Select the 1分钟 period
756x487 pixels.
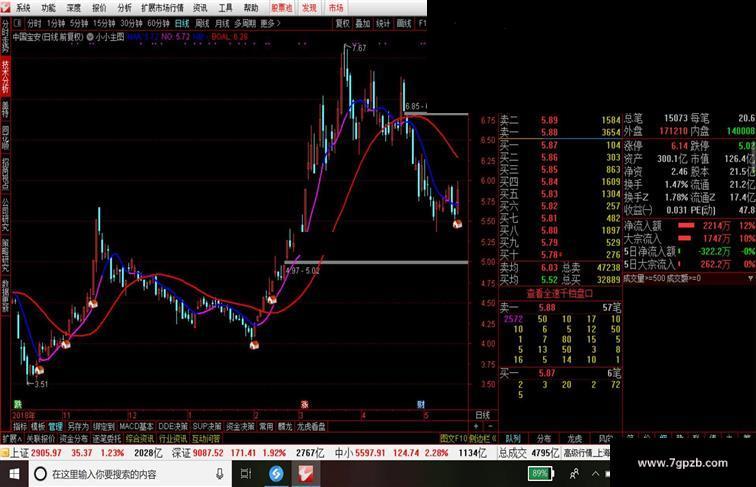tap(56, 23)
